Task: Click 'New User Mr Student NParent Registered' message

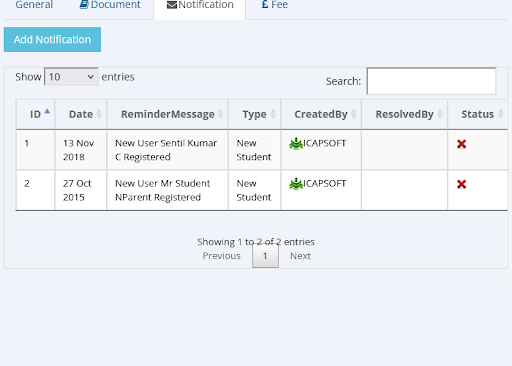Action: [x=163, y=190]
